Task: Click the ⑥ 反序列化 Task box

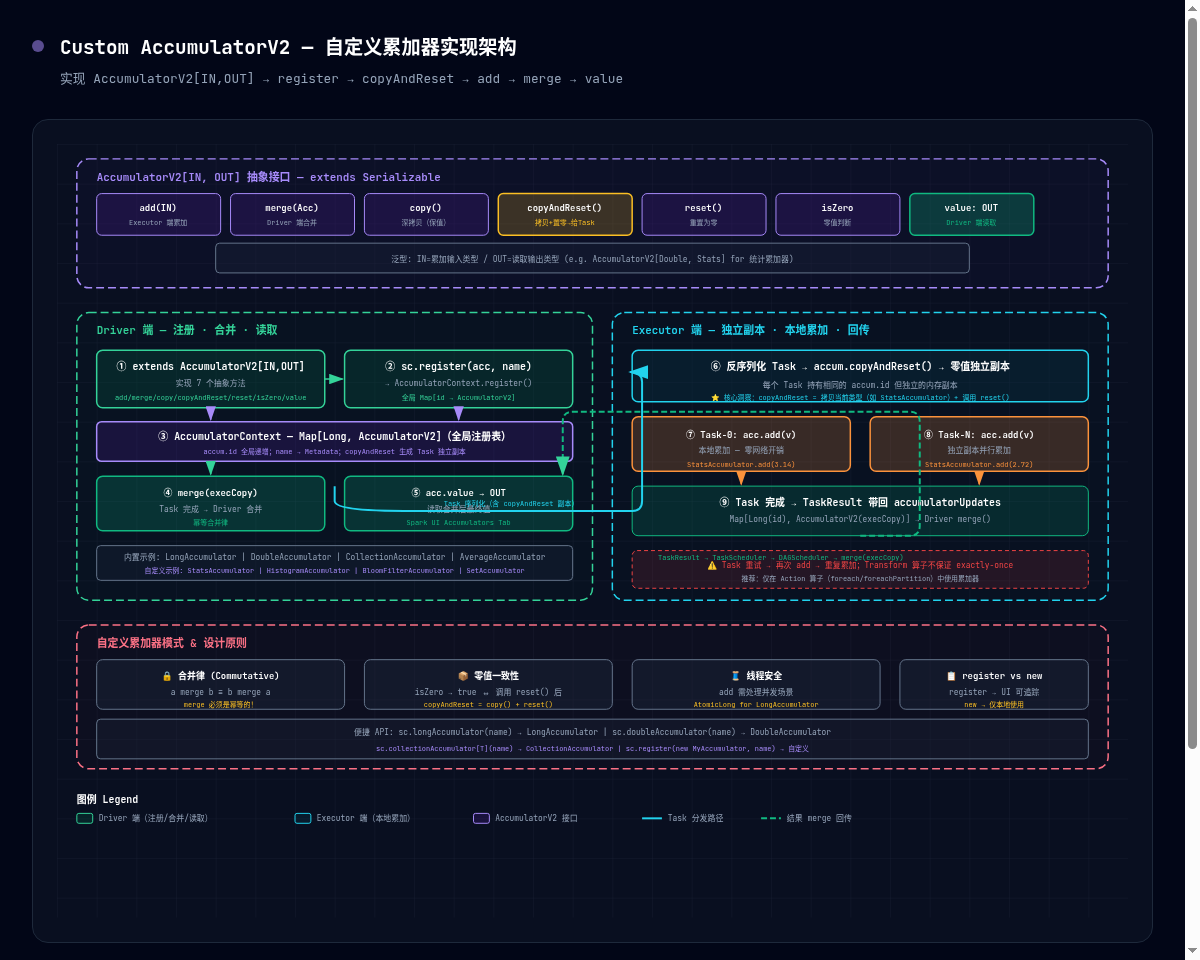Action: point(860,377)
